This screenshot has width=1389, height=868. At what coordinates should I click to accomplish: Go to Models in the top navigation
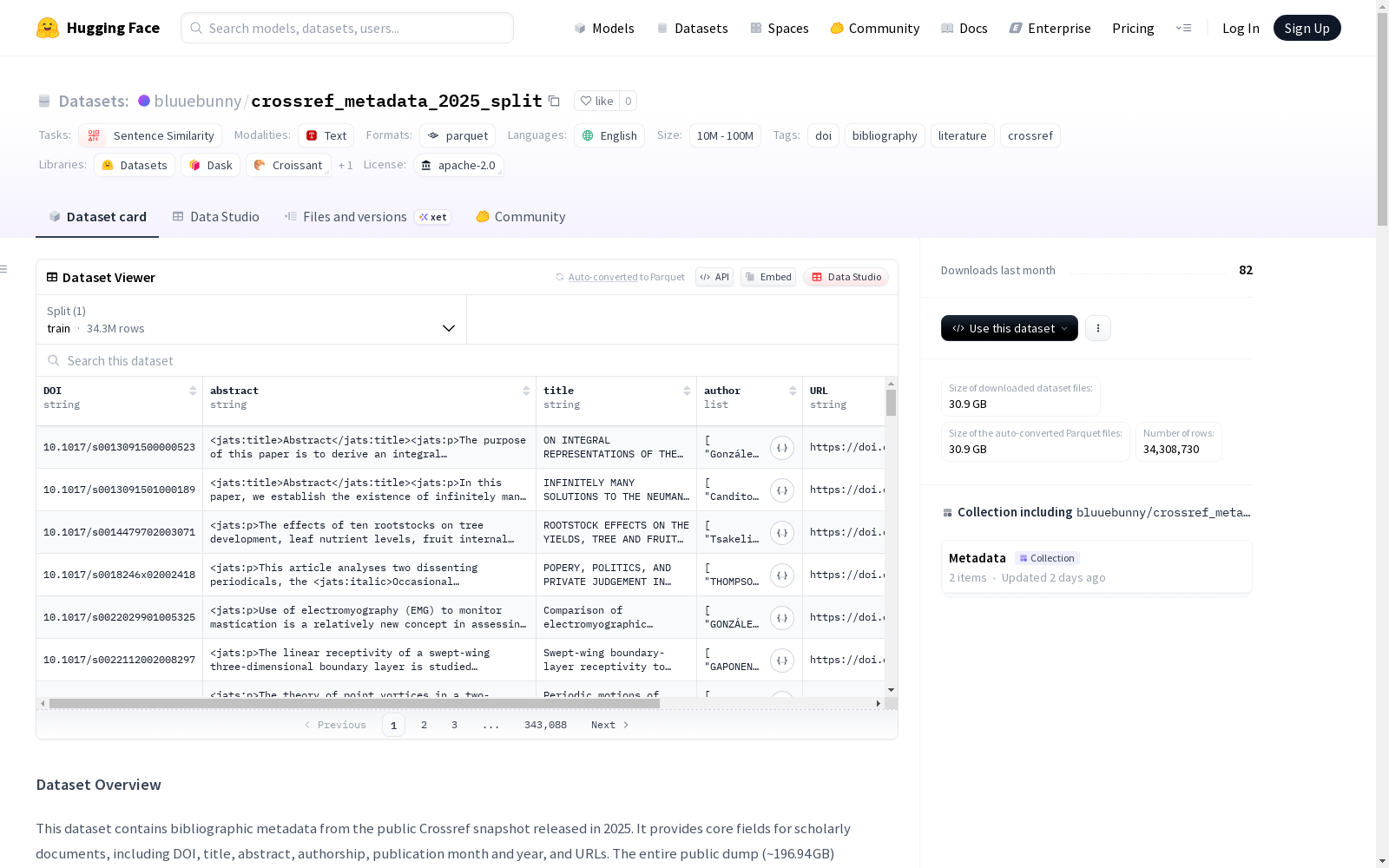click(x=604, y=28)
